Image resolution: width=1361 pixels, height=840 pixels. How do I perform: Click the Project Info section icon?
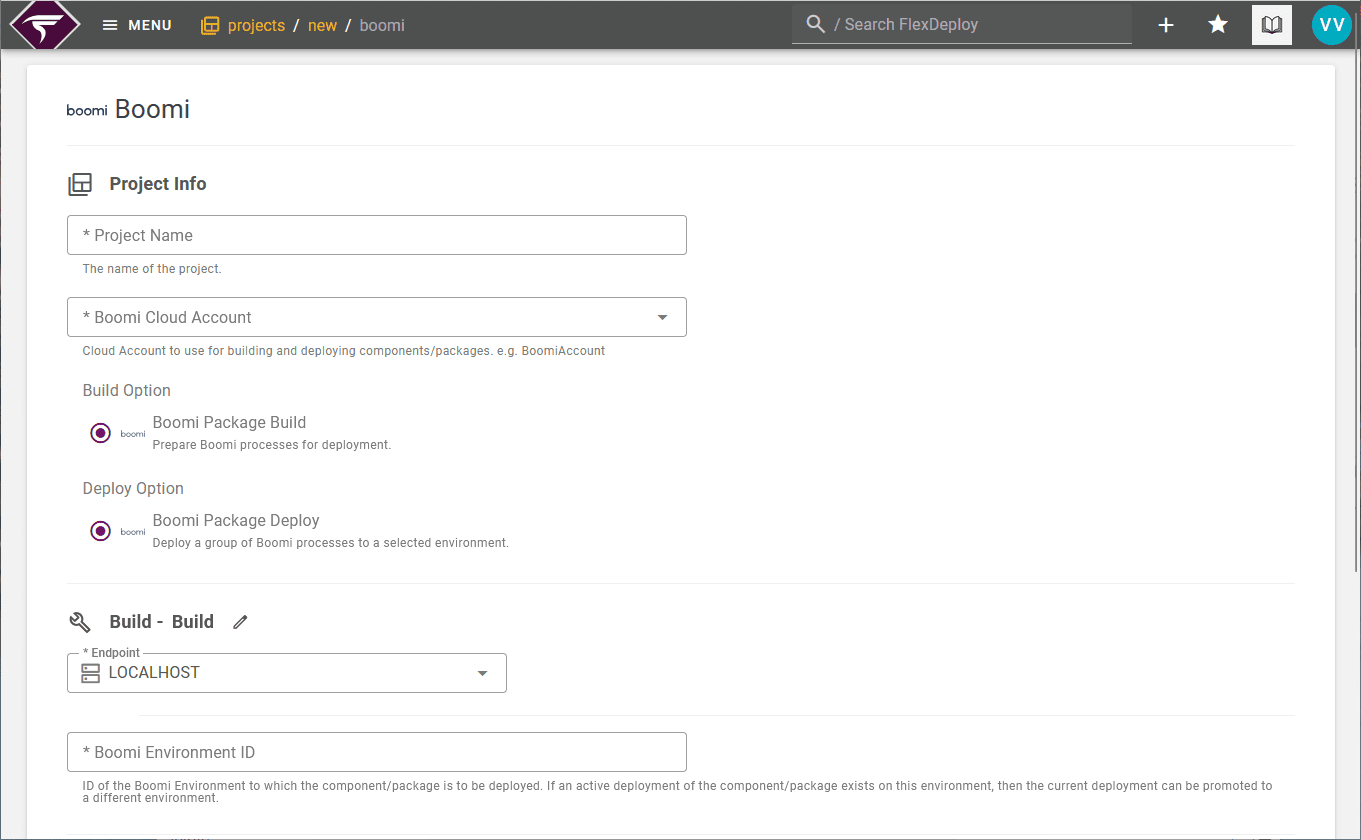80,184
